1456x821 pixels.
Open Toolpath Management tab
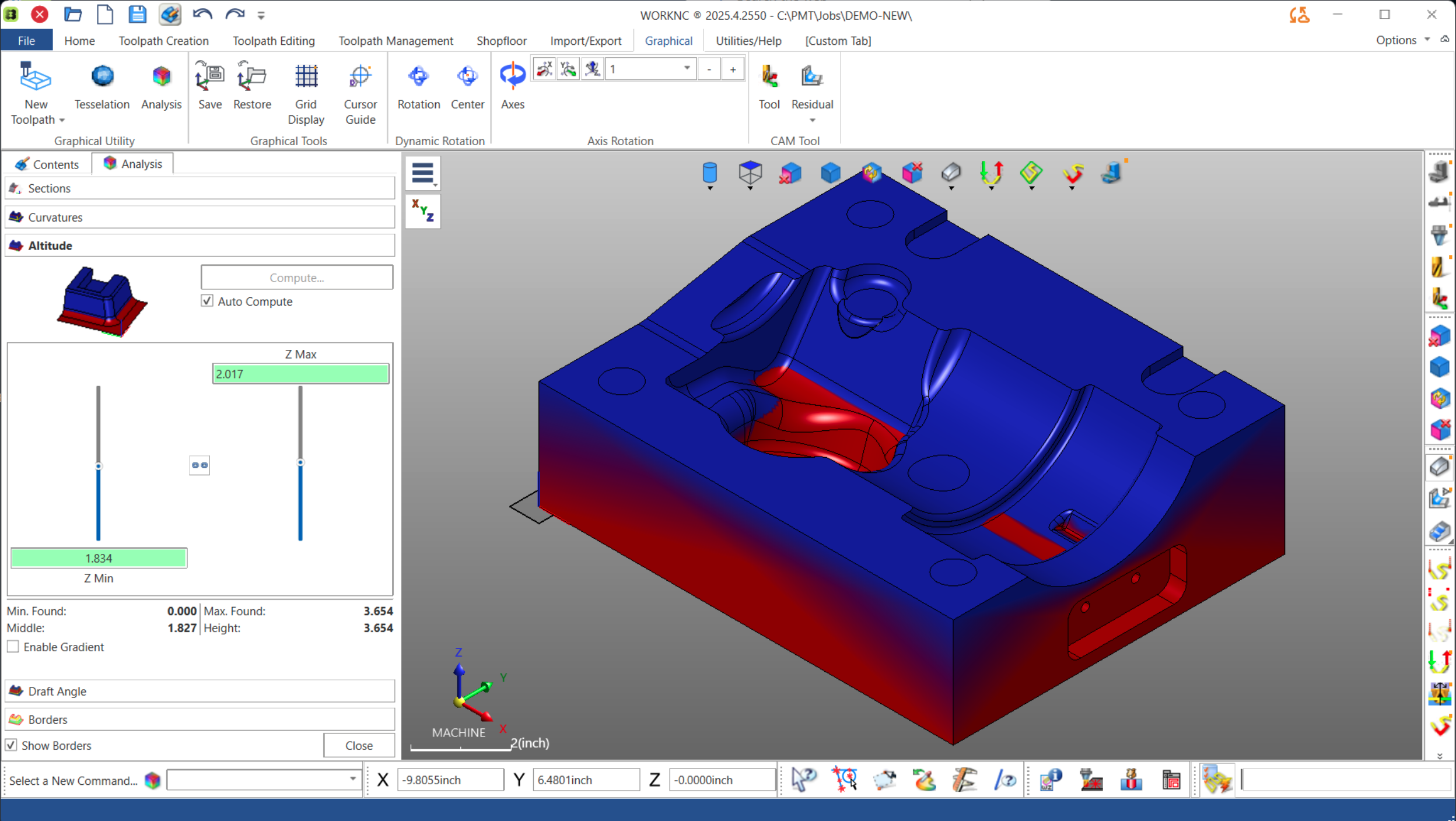(395, 41)
